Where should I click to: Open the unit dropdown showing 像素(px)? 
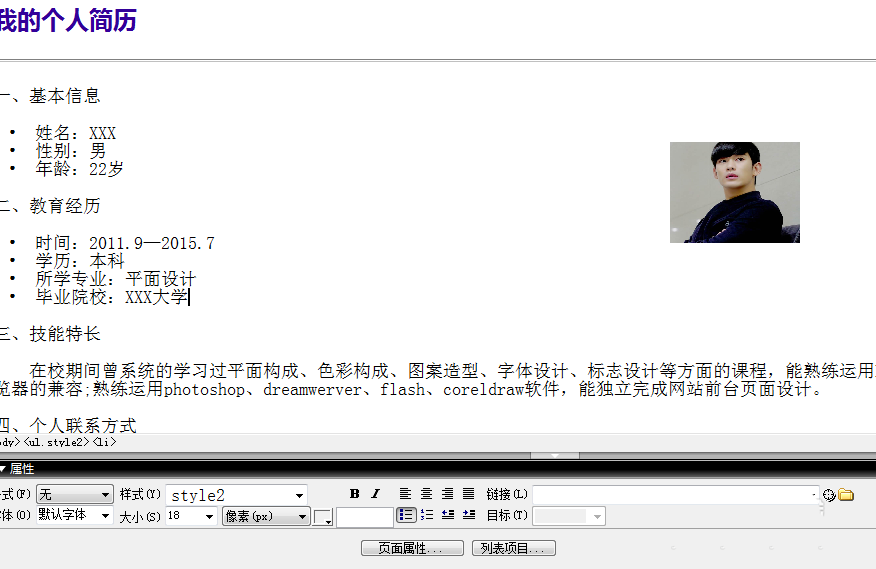tap(266, 516)
